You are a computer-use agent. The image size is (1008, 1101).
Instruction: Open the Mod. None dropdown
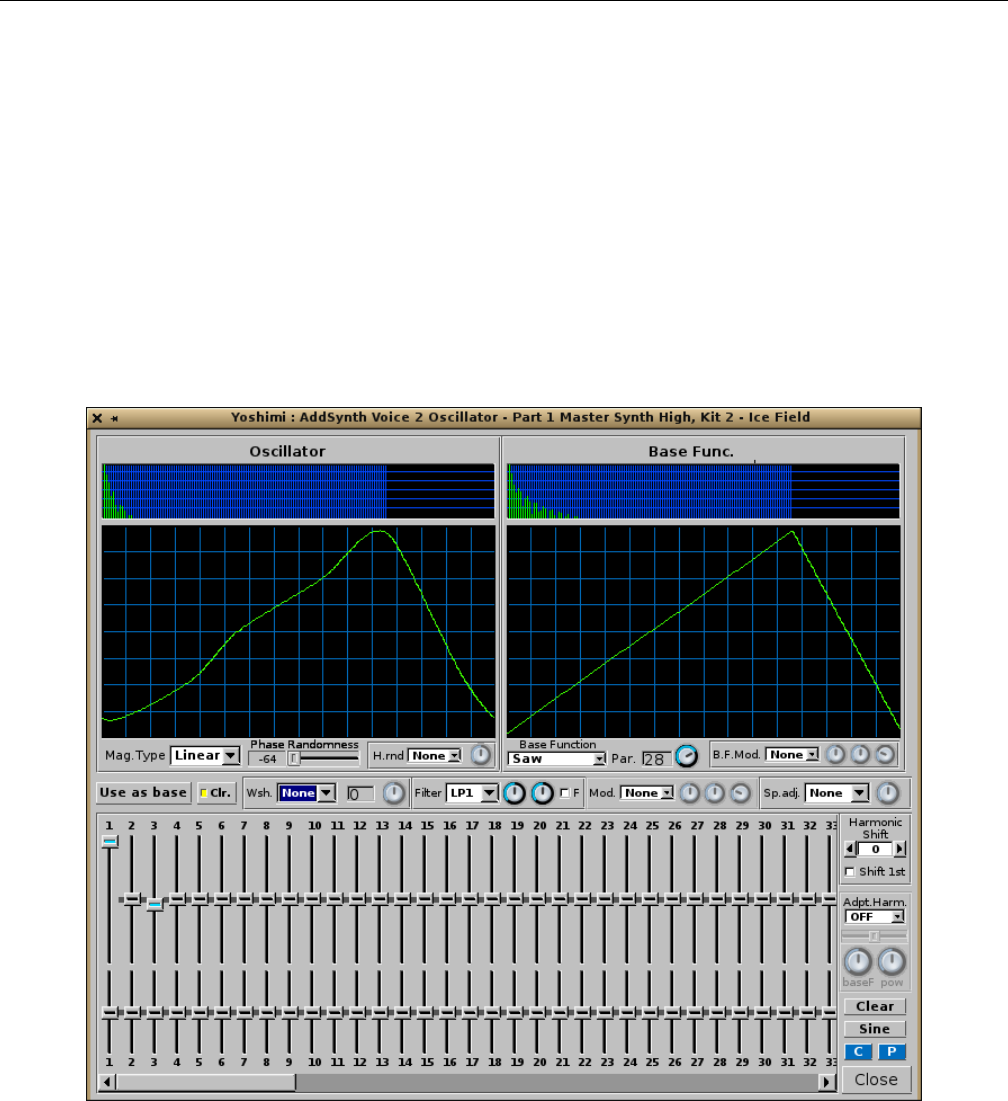(647, 793)
